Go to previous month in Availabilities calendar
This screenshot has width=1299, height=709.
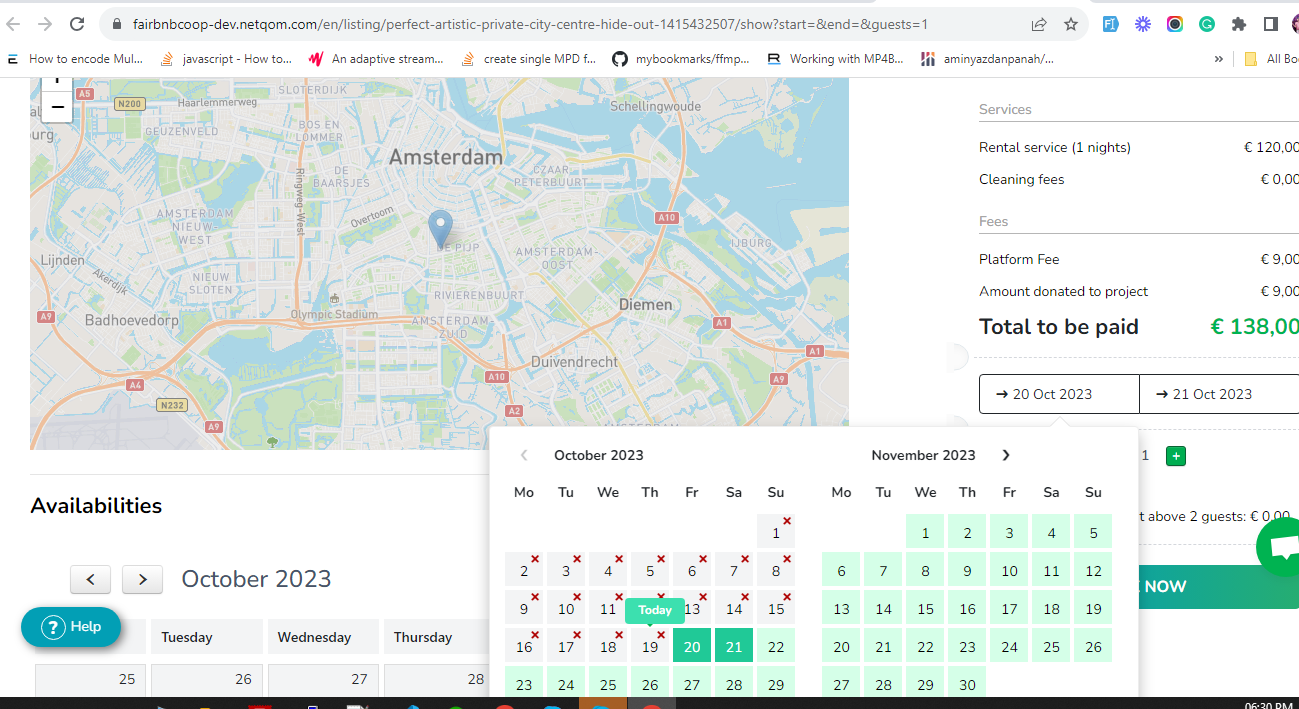(x=91, y=579)
